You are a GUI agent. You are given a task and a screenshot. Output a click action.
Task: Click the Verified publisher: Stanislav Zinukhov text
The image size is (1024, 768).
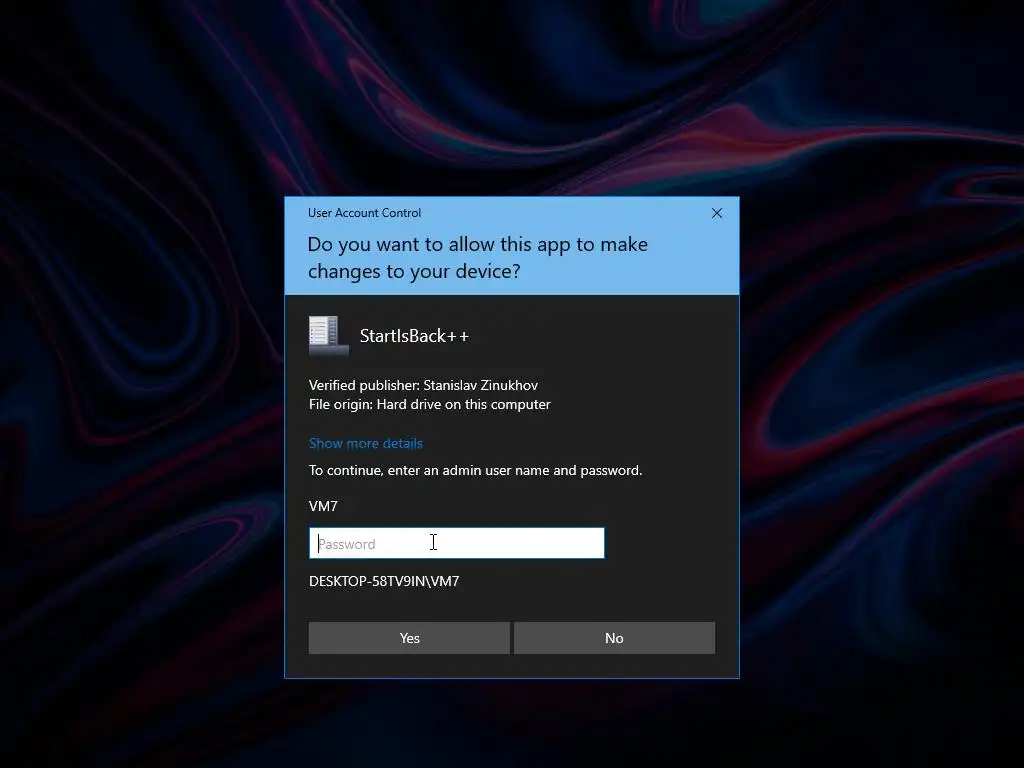423,385
